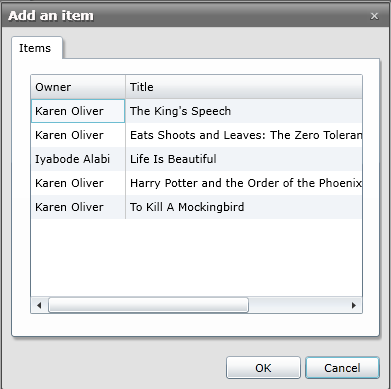The image size is (391, 389).
Task: Pick the Eats Shoots and Leaves row
Action: [x=197, y=135]
